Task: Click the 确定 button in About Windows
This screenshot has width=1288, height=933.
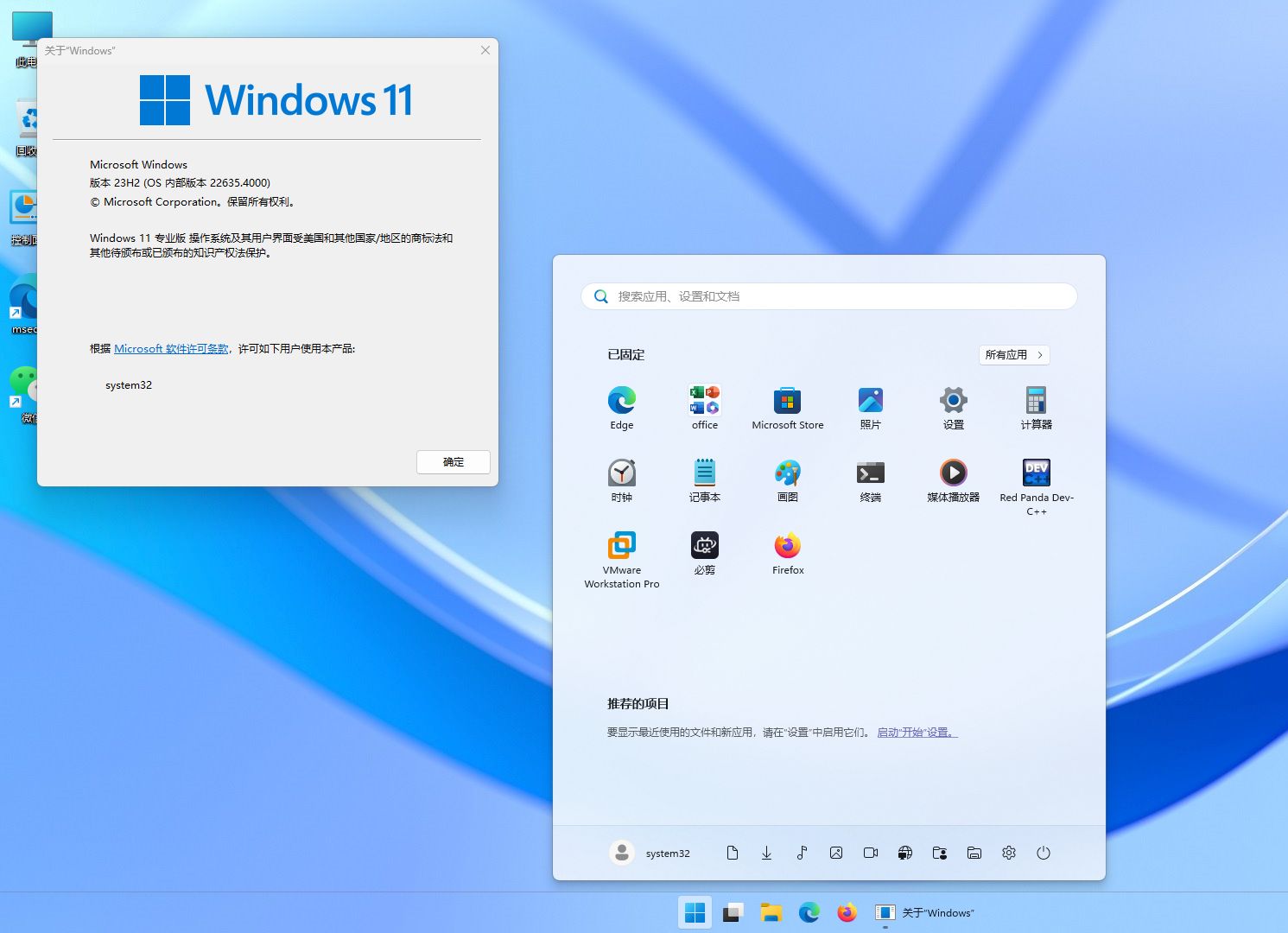Action: coord(453,462)
